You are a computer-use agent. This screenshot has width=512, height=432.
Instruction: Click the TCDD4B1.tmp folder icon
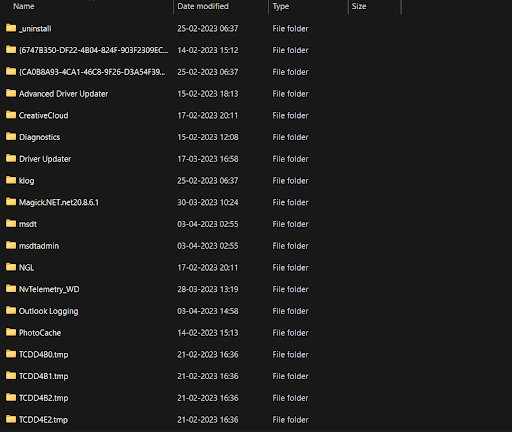pos(11,376)
